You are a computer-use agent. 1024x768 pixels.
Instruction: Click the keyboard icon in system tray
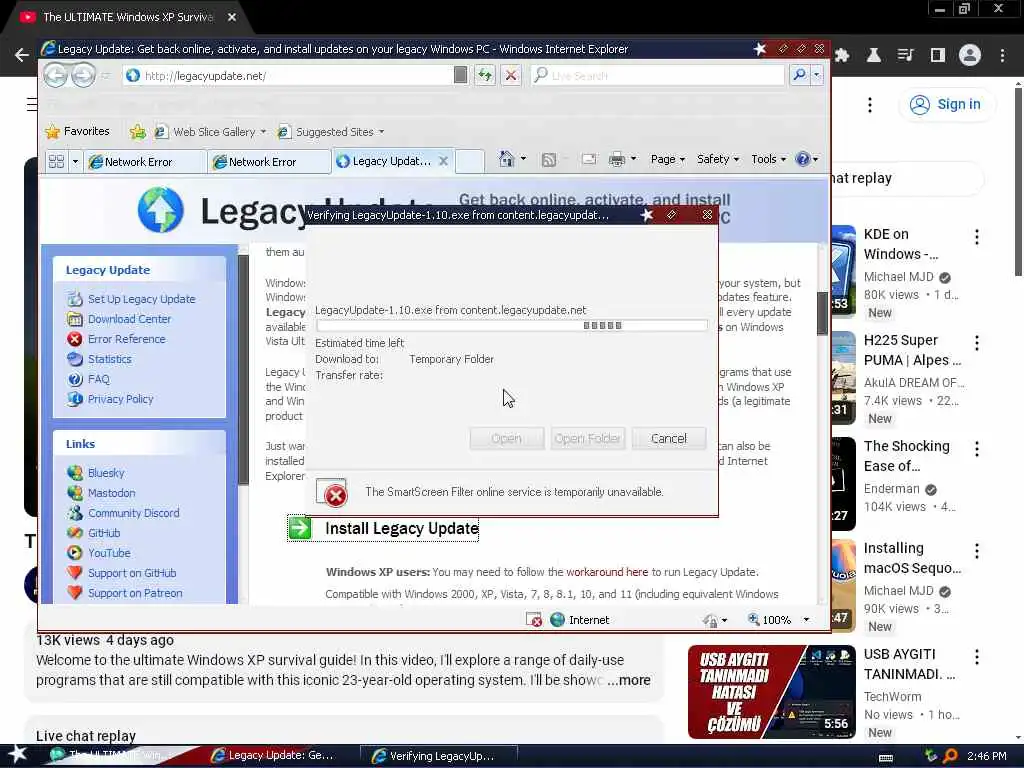(x=886, y=757)
